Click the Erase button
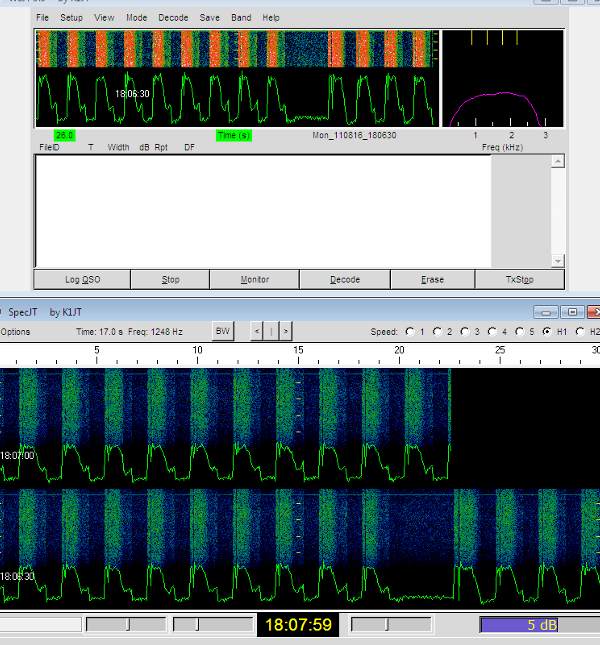The width and height of the screenshot is (600, 645). click(432, 280)
